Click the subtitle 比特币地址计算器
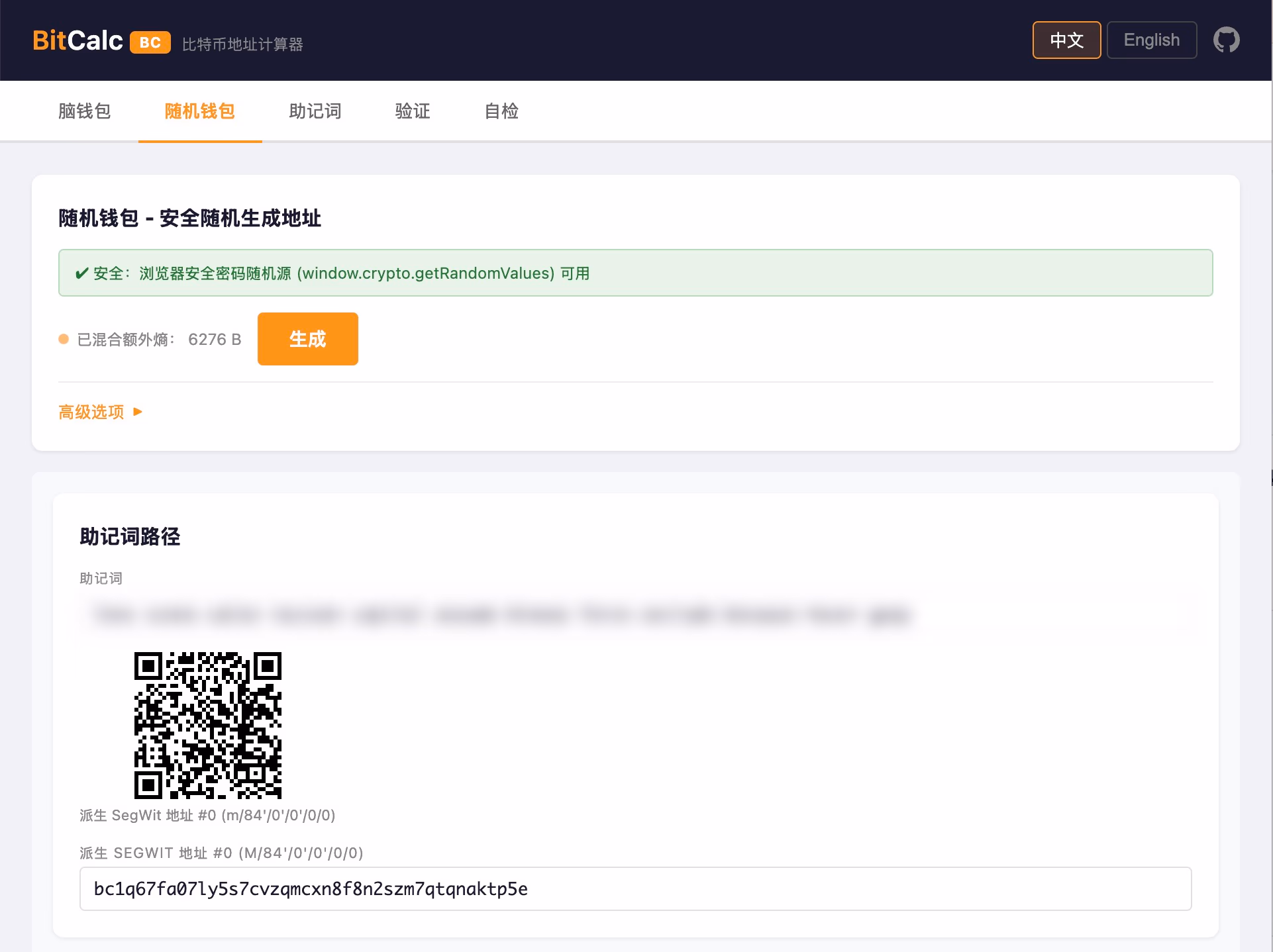Viewport: 1273px width, 952px height. [242, 44]
